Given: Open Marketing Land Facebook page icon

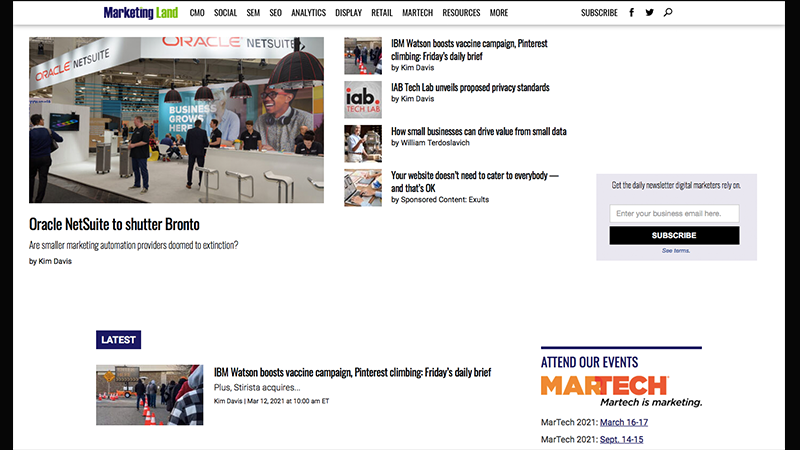Looking at the screenshot, I should [x=631, y=13].
